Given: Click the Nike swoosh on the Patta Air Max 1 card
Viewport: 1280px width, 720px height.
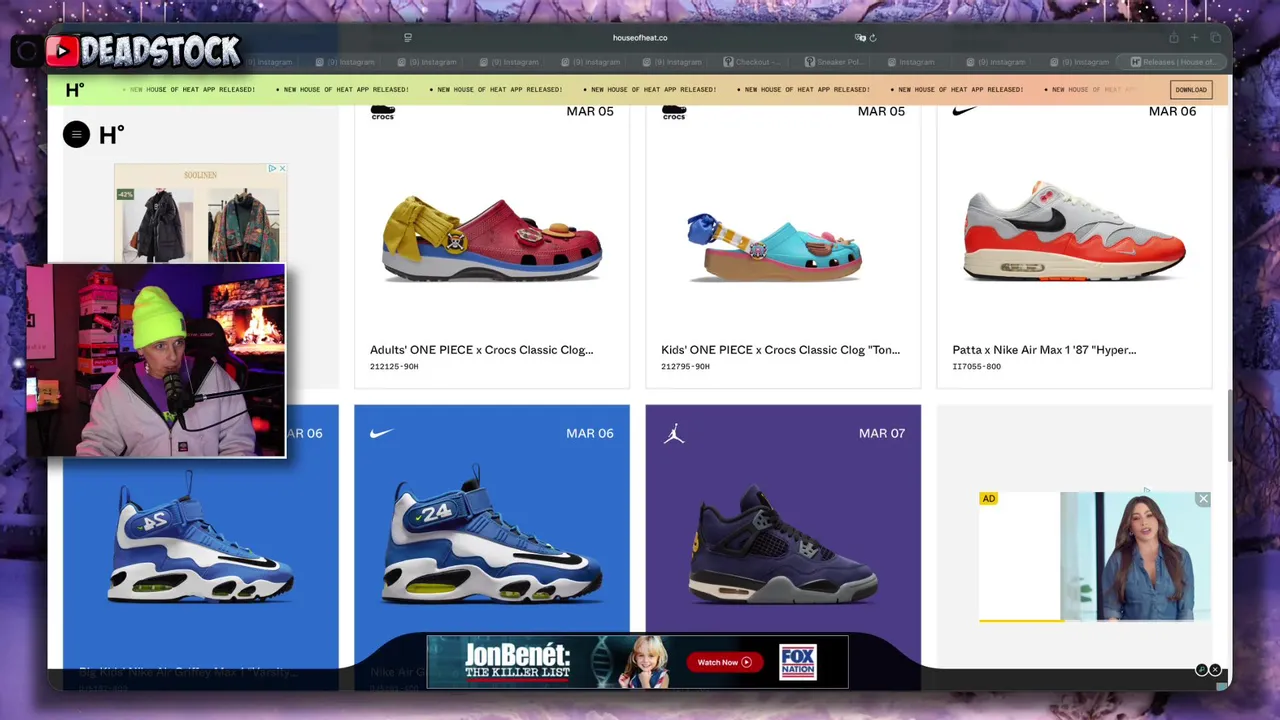Looking at the screenshot, I should (964, 111).
